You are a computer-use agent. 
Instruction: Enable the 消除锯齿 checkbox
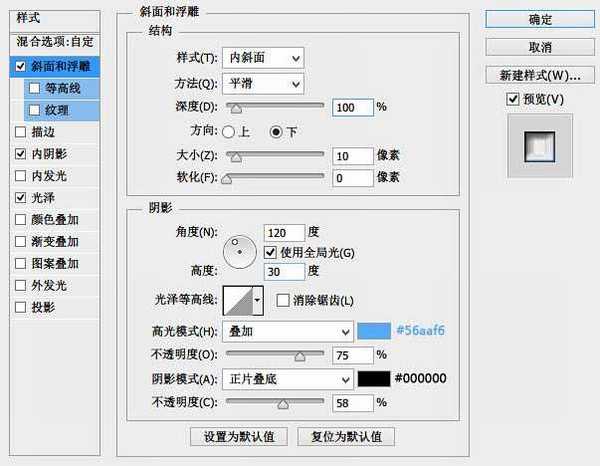click(x=282, y=300)
